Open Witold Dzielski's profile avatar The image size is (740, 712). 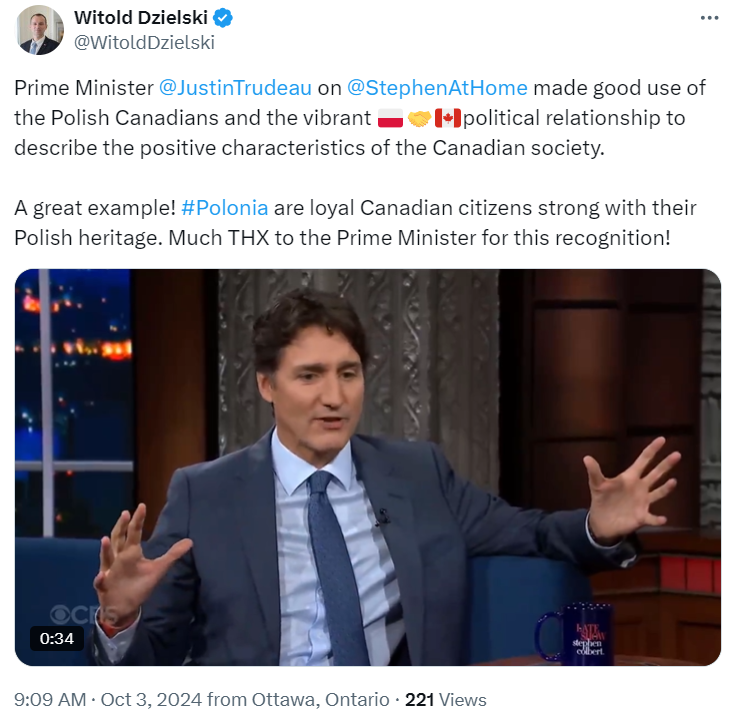point(40,30)
